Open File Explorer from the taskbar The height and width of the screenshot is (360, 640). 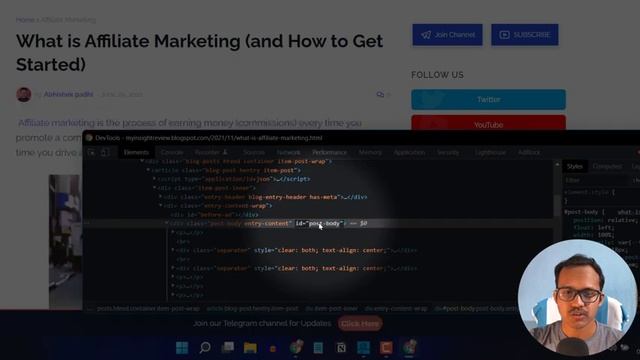click(x=250, y=348)
